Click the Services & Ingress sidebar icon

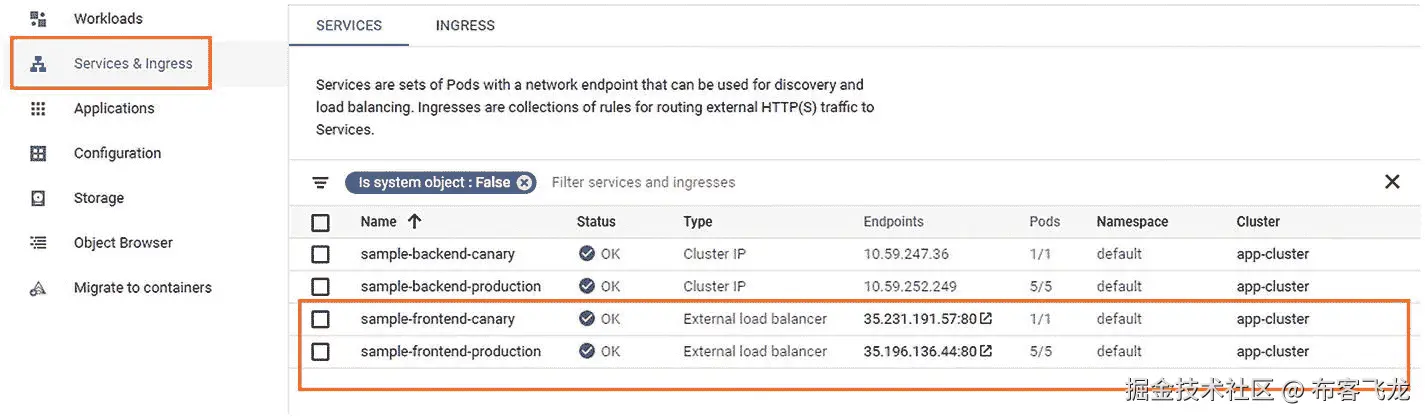coord(38,64)
